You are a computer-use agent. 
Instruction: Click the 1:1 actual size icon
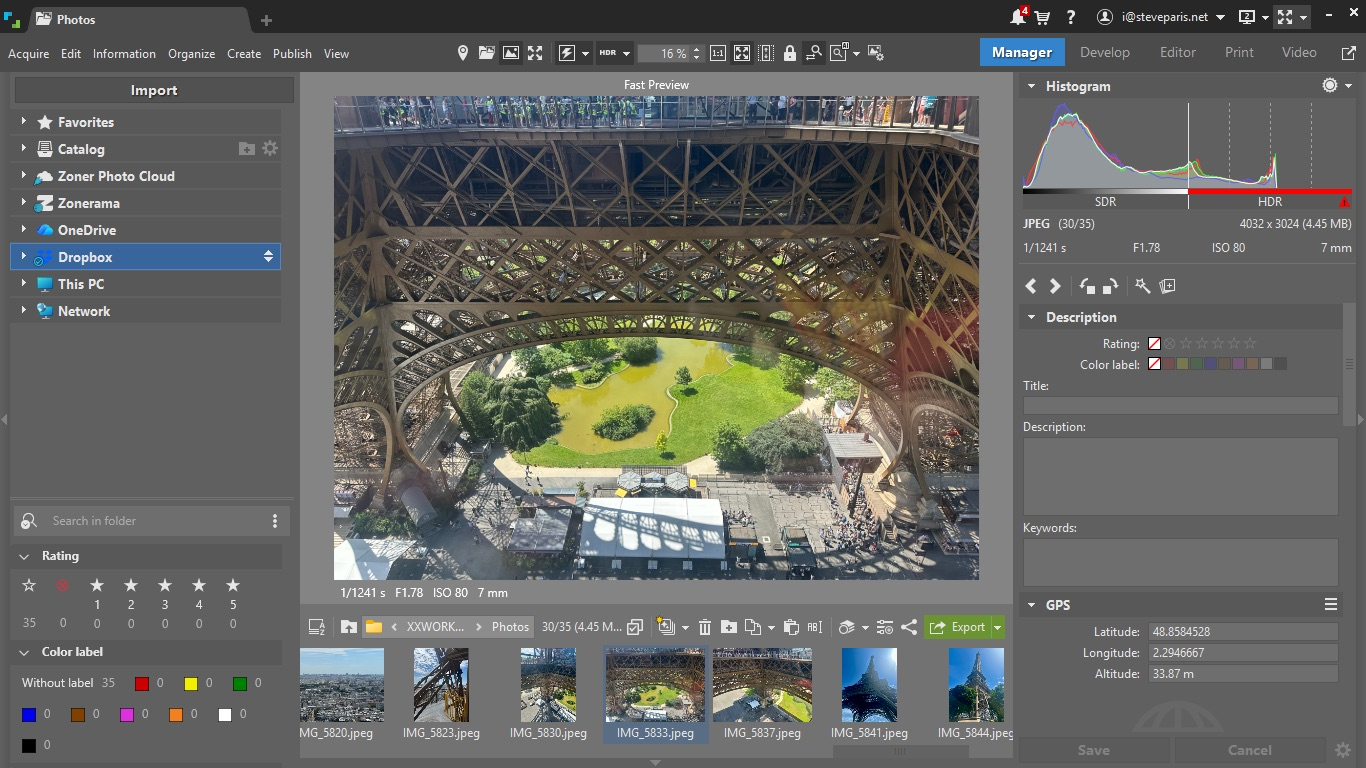(x=718, y=53)
